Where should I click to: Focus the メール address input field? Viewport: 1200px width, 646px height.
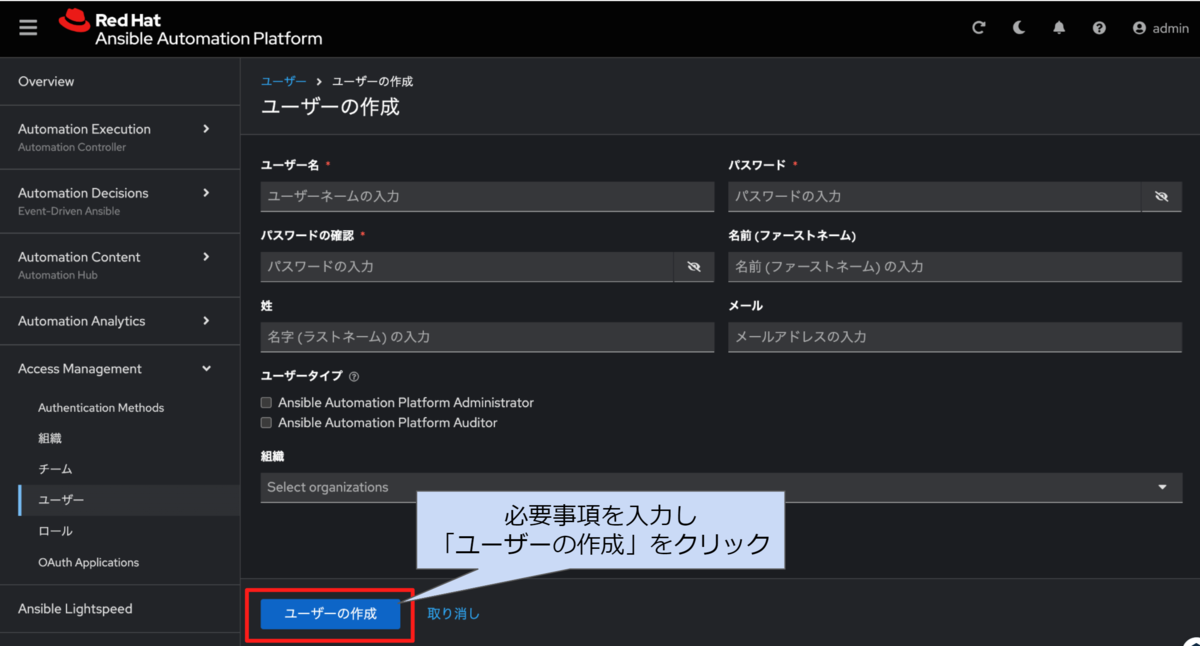click(x=955, y=337)
